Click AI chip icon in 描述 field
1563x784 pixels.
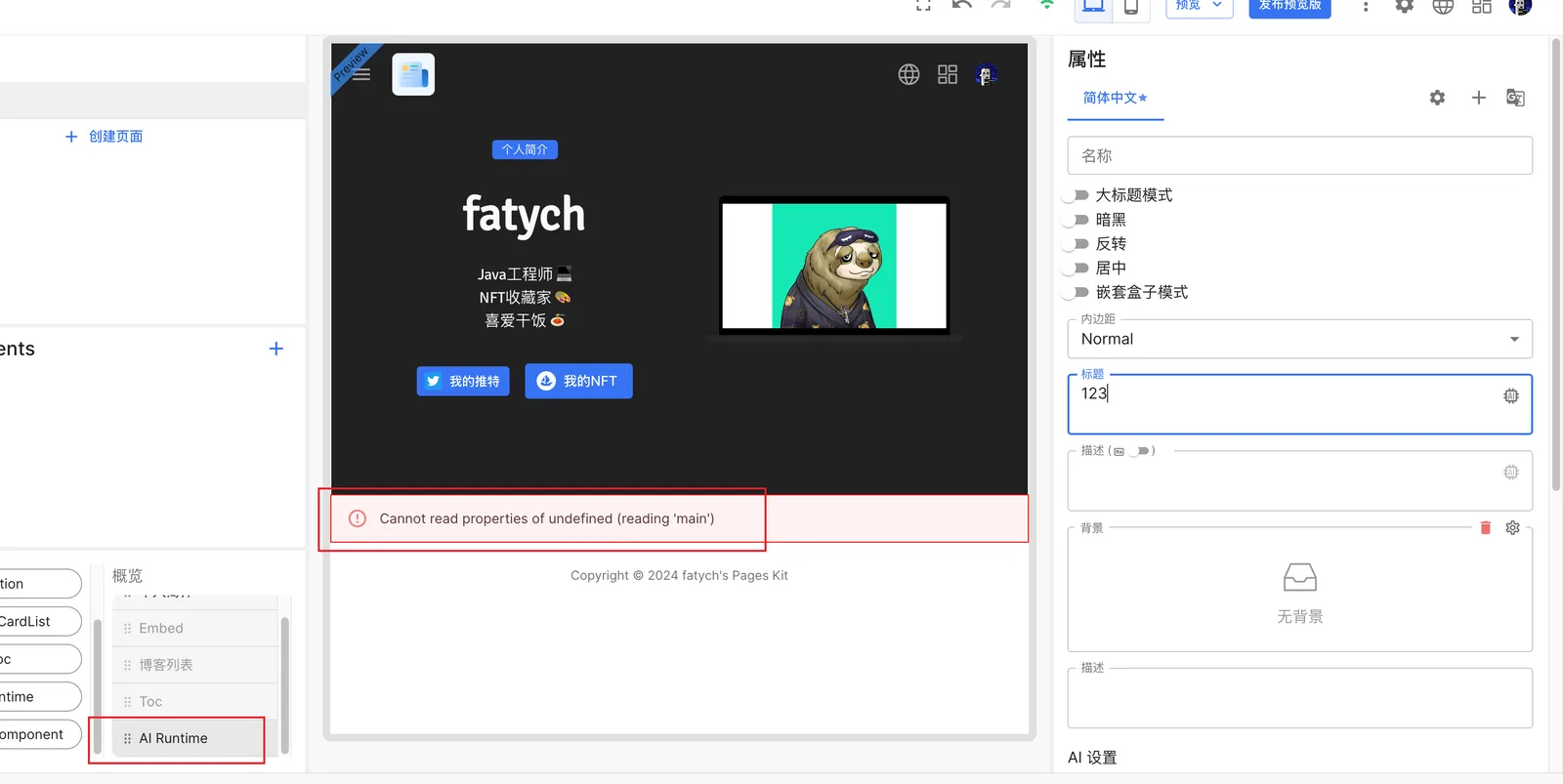1511,473
